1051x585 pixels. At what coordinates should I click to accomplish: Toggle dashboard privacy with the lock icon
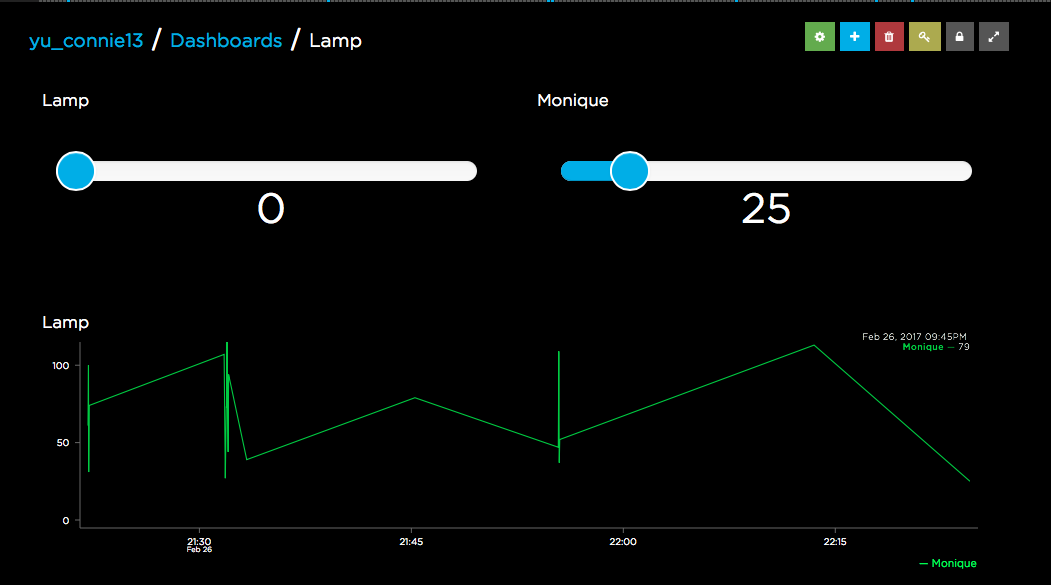[x=960, y=37]
